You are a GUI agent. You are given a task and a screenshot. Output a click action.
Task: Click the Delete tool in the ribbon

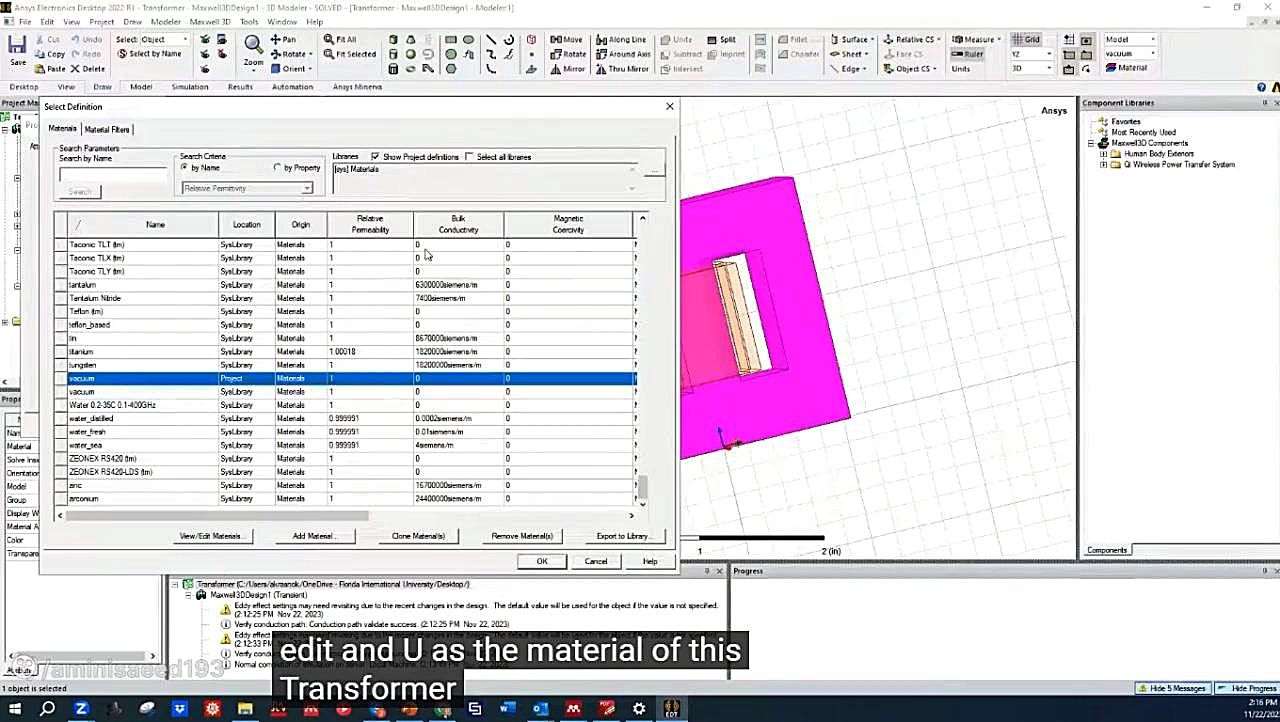(88, 69)
